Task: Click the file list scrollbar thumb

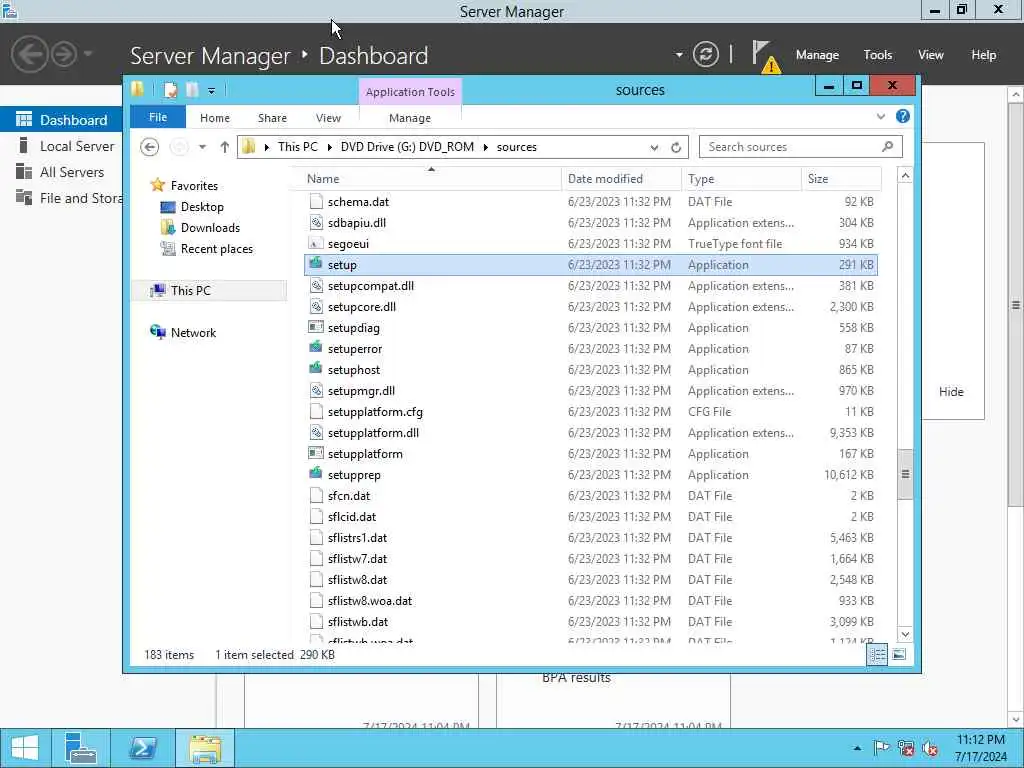Action: coord(905,474)
